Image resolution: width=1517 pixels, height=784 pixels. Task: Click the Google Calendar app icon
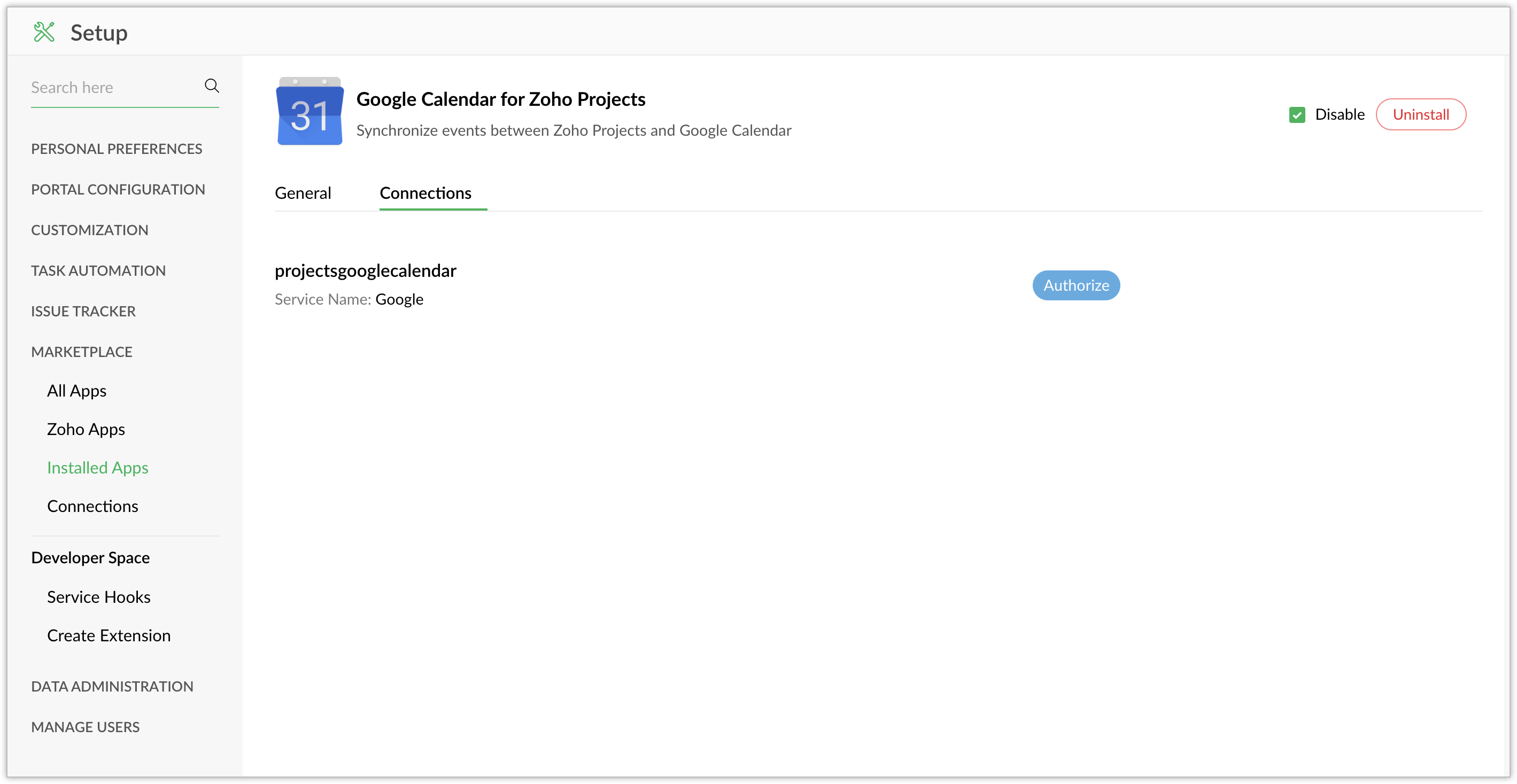pyautogui.click(x=309, y=111)
